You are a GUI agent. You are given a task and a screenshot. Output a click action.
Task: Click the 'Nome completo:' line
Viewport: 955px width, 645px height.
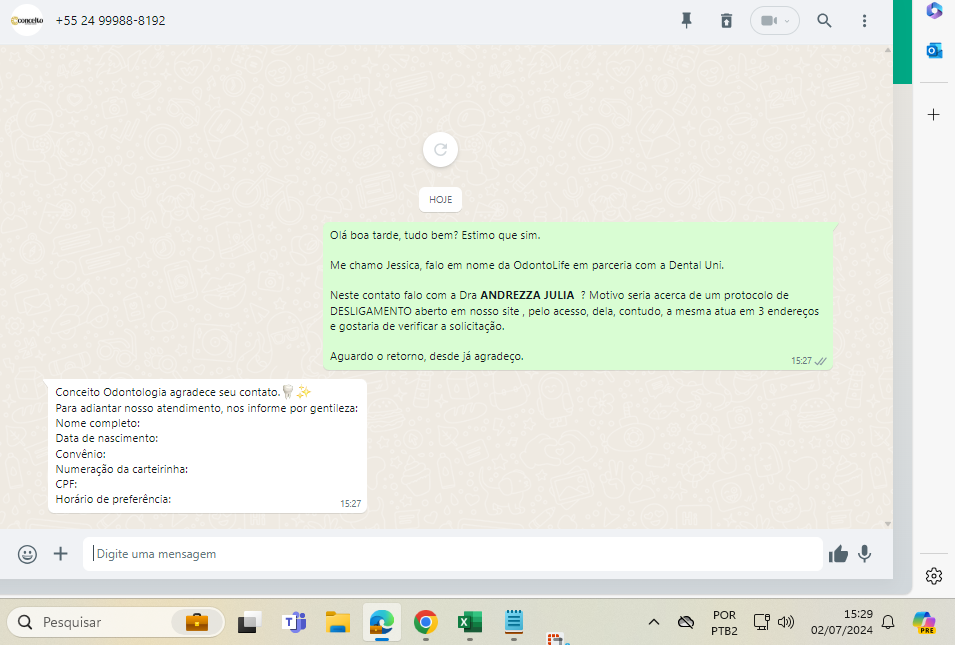(97, 423)
